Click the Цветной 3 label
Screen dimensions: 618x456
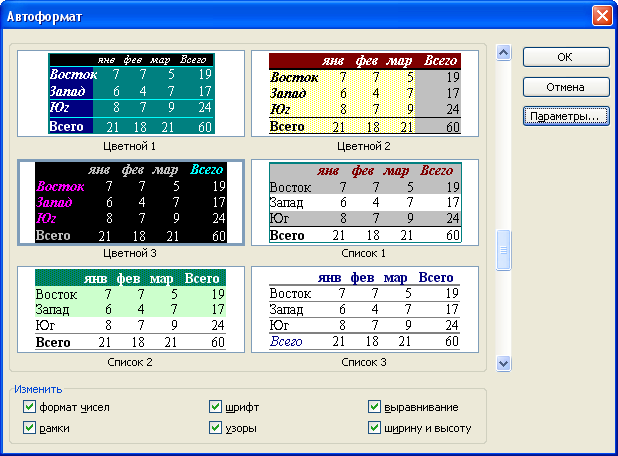pyautogui.click(x=130, y=253)
